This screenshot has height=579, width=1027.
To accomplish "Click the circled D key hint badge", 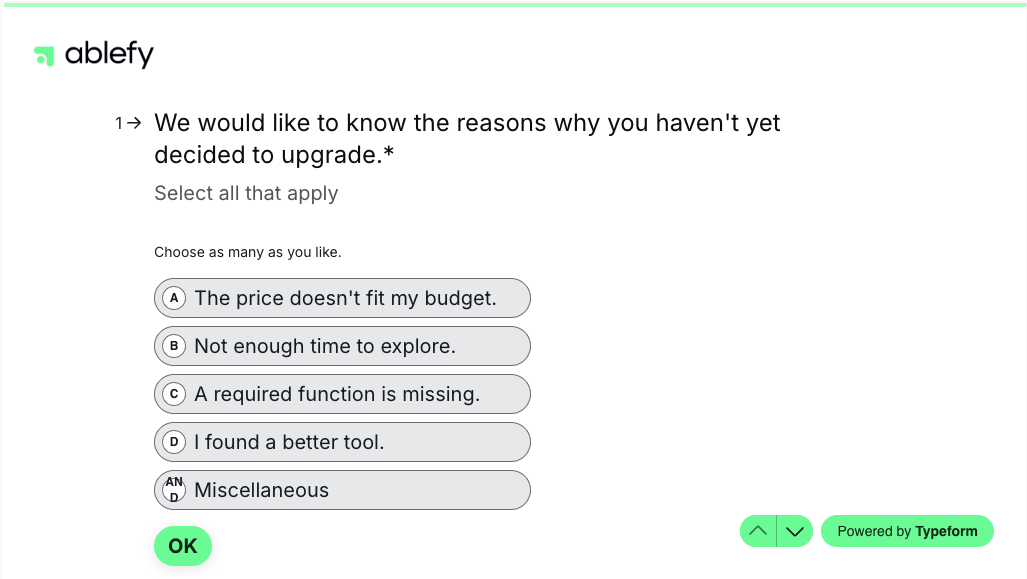I will (x=174, y=441).
